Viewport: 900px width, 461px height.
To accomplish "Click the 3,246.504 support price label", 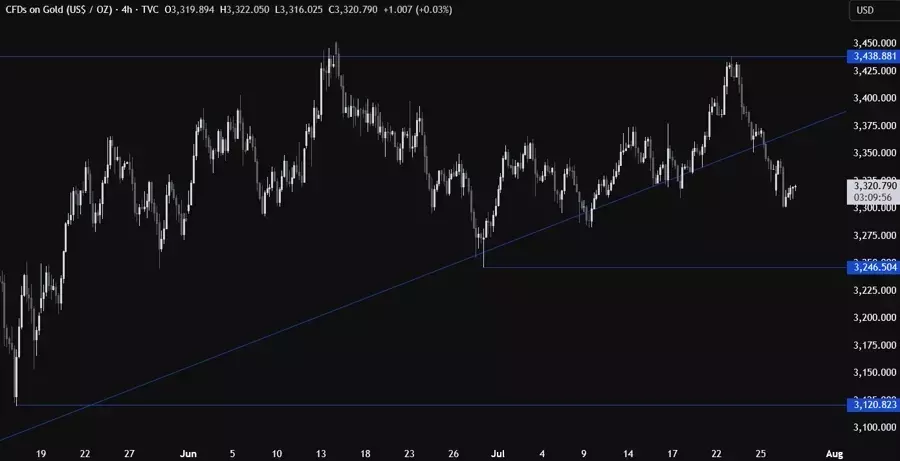I will (872, 267).
